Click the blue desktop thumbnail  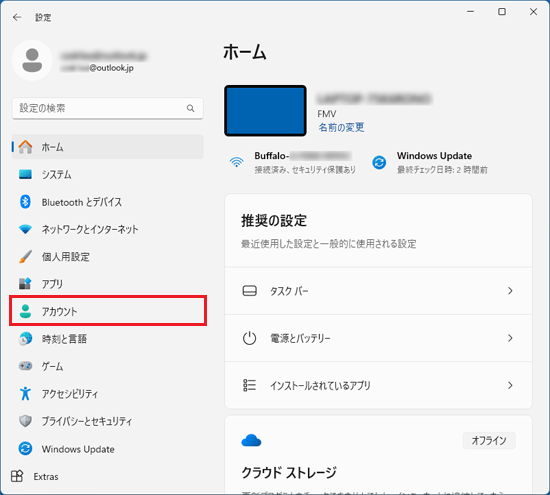[265, 111]
